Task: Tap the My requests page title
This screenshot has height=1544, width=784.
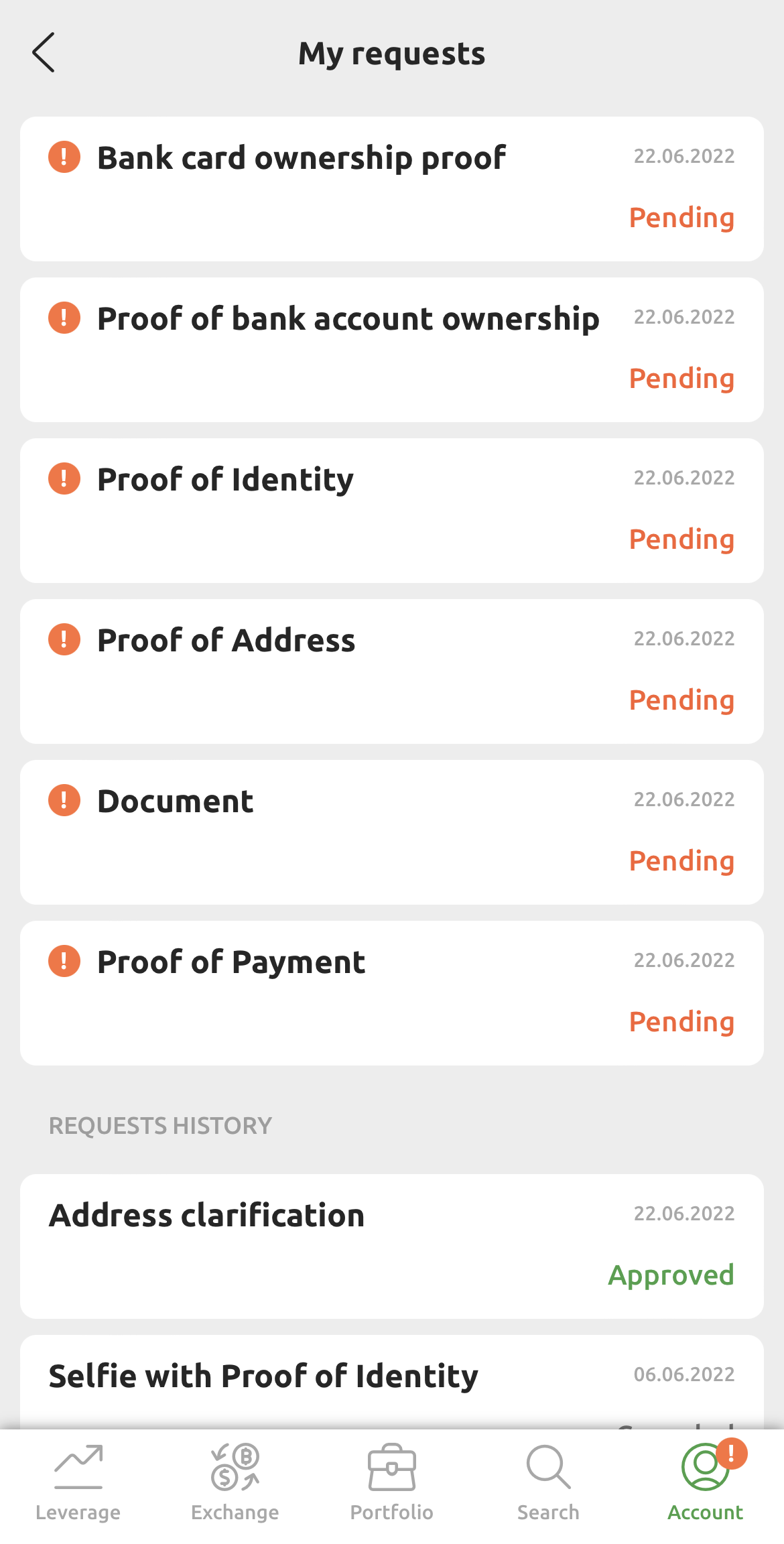Action: (392, 54)
